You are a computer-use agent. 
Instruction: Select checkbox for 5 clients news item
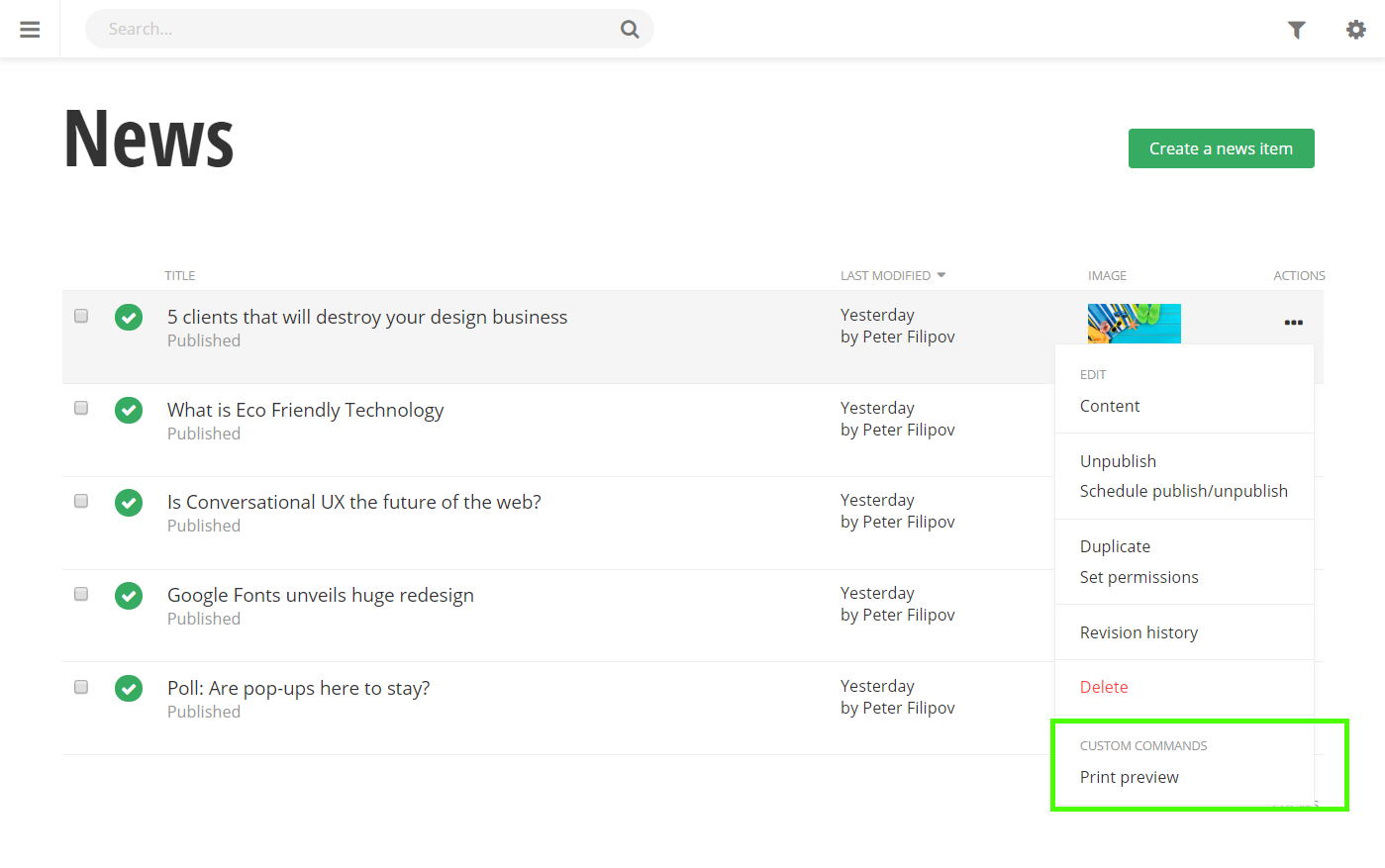tap(81, 316)
